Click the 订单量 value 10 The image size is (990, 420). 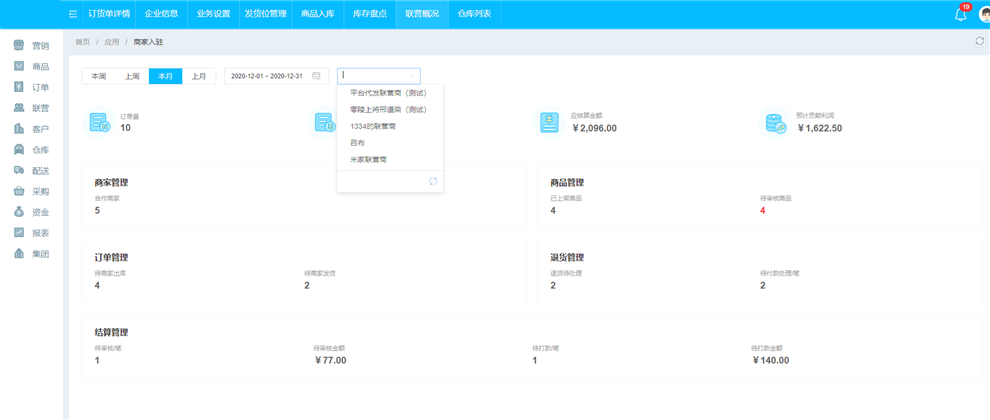point(125,128)
